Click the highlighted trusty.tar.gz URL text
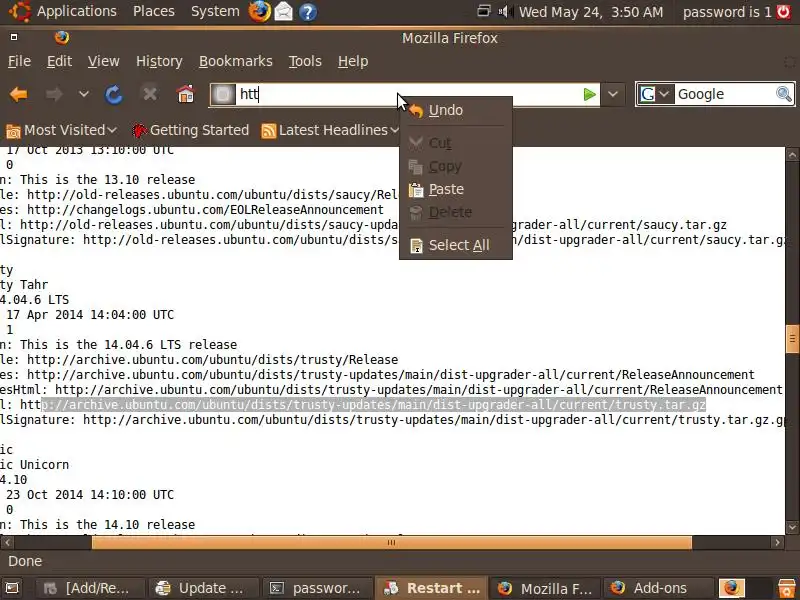The height and width of the screenshot is (600, 800). [x=373, y=405]
